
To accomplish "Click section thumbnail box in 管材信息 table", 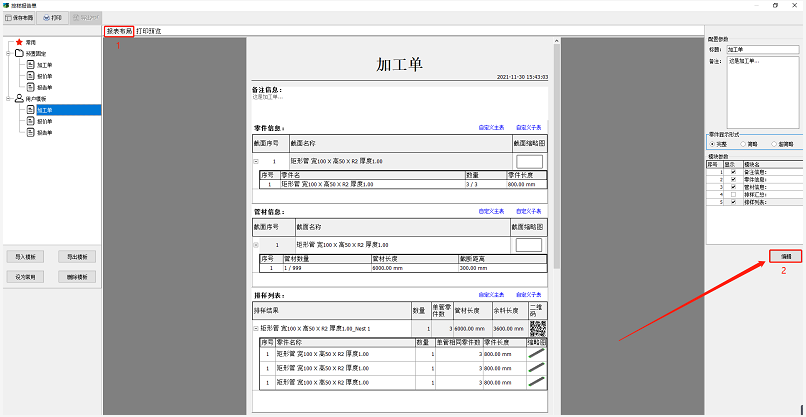I will click(x=528, y=245).
